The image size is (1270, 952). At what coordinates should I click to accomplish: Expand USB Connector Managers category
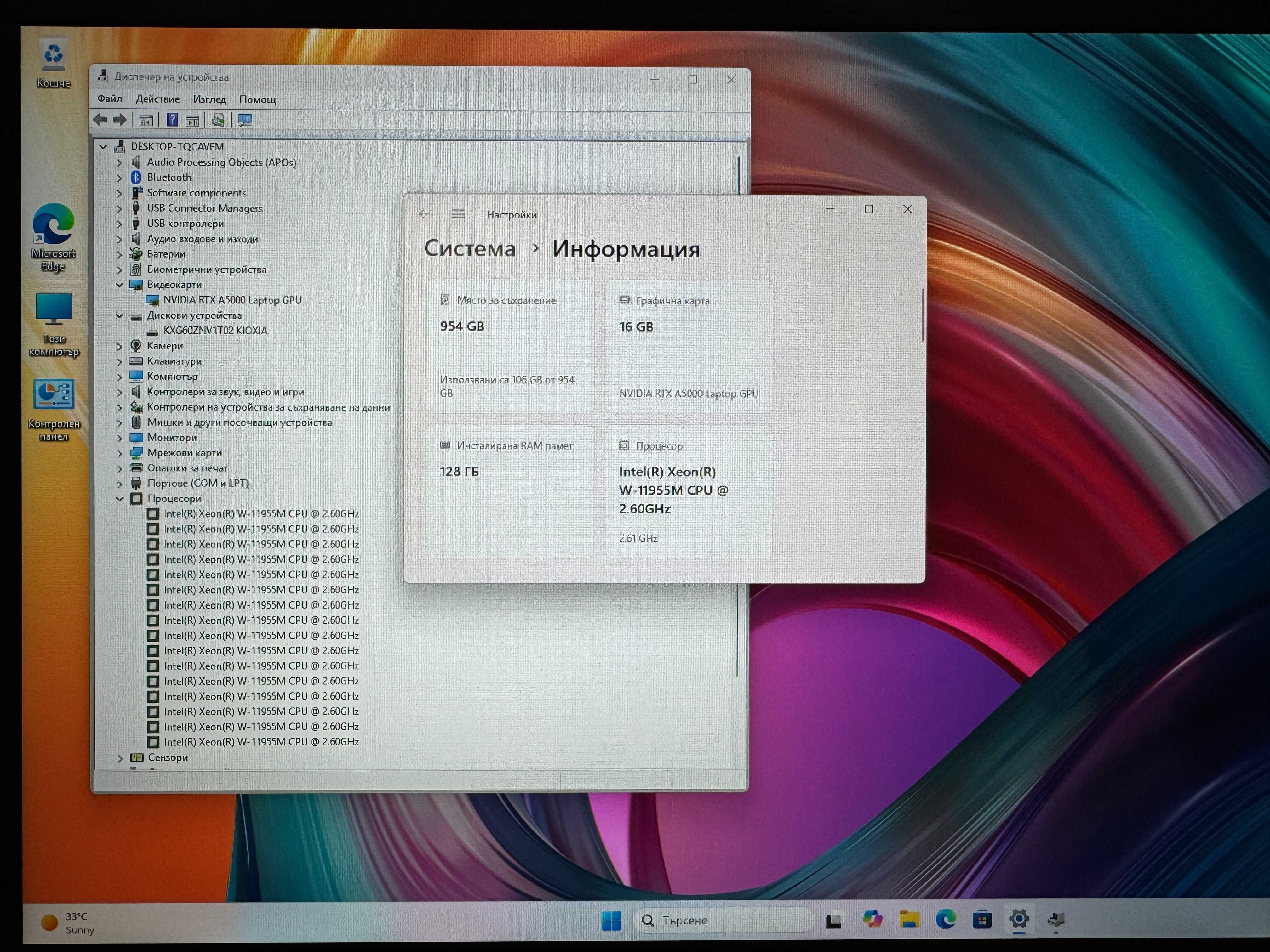tap(119, 208)
